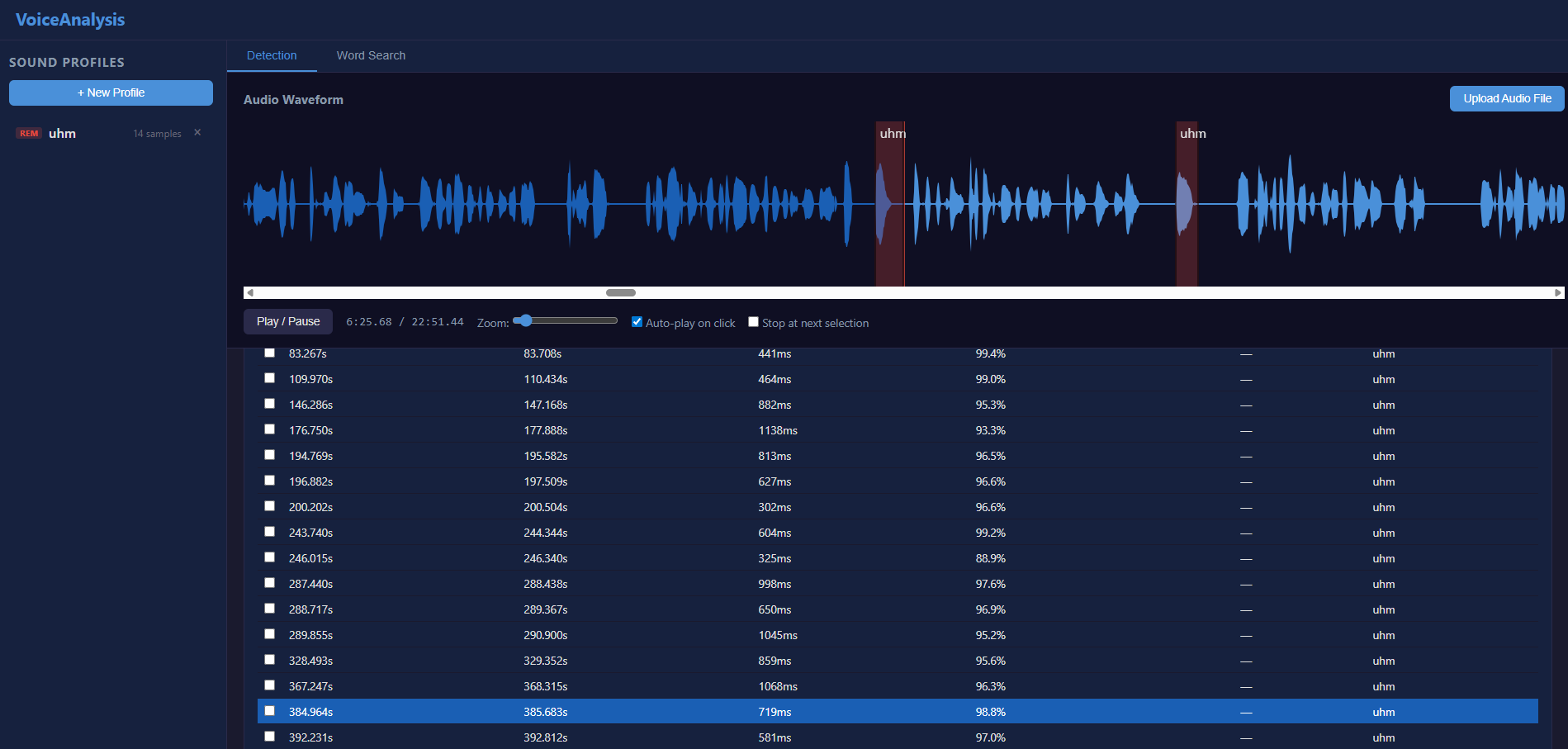Image resolution: width=1568 pixels, height=749 pixels.
Task: Enable Stop at next selection
Action: point(753,322)
